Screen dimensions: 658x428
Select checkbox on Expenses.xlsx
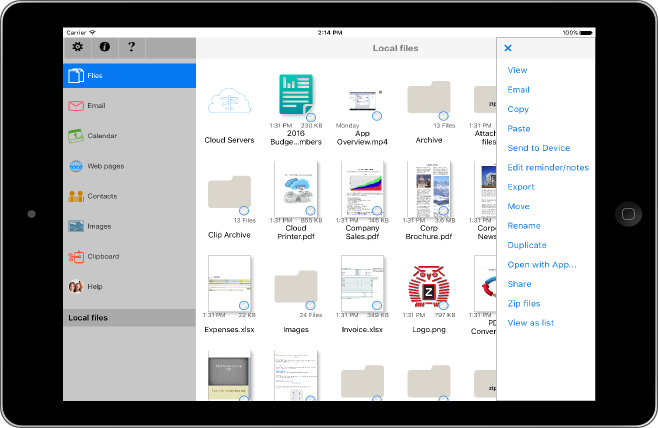pyautogui.click(x=244, y=305)
